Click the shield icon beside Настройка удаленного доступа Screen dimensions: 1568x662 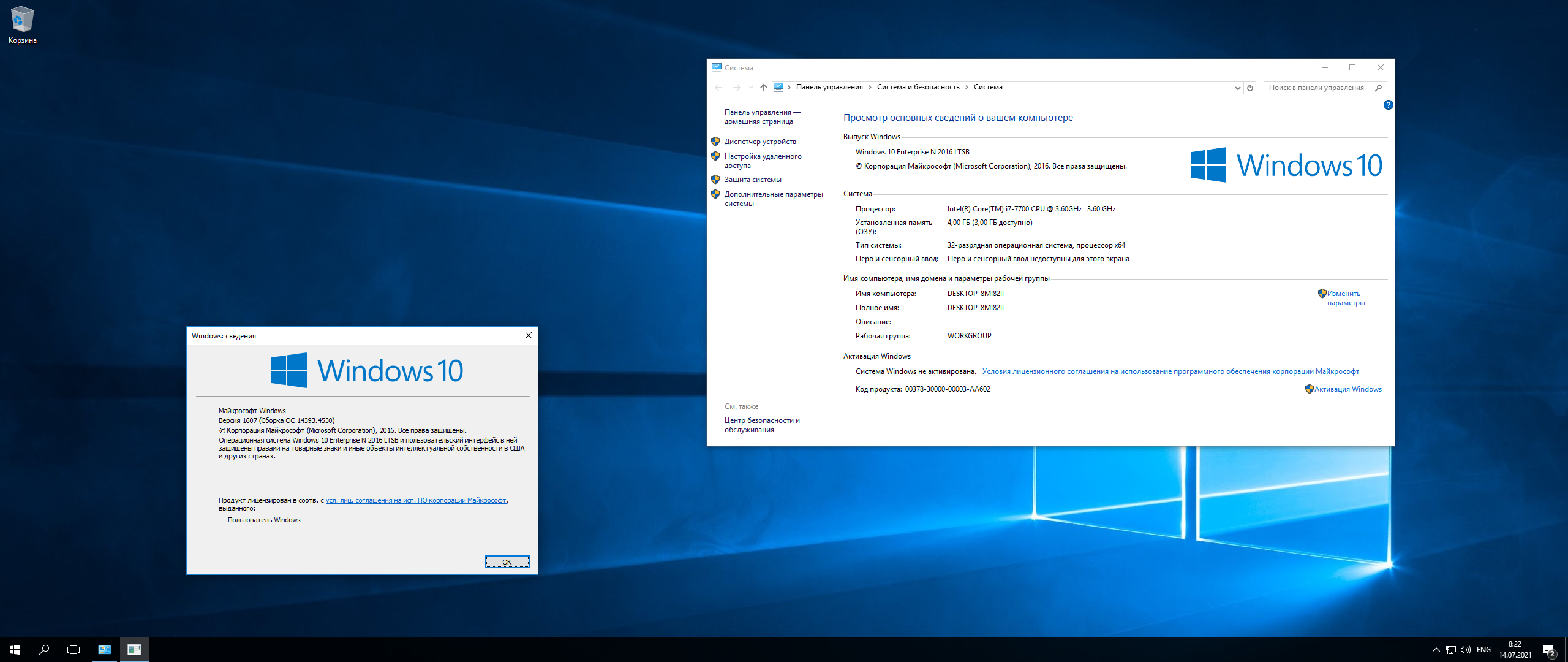(x=715, y=156)
